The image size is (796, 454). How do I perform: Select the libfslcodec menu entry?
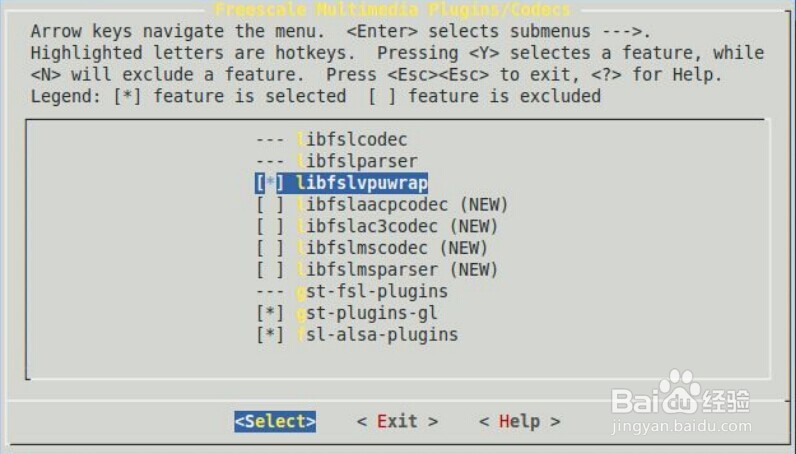pos(352,140)
